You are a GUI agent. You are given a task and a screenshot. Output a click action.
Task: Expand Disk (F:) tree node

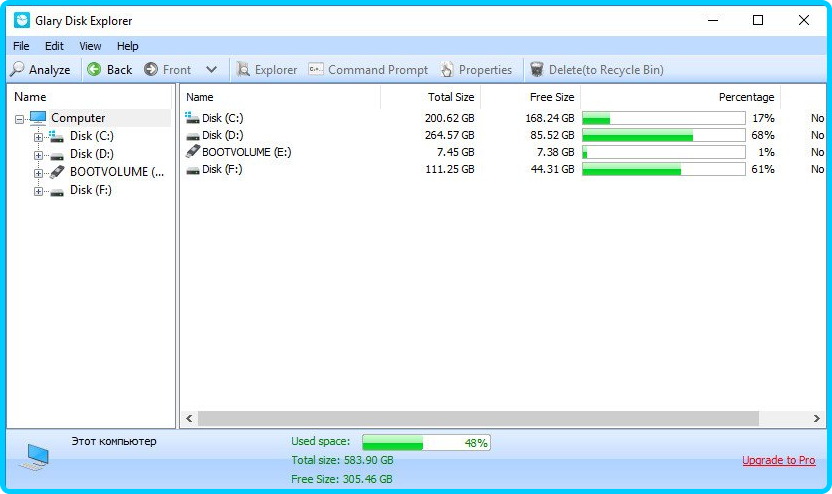click(39, 190)
